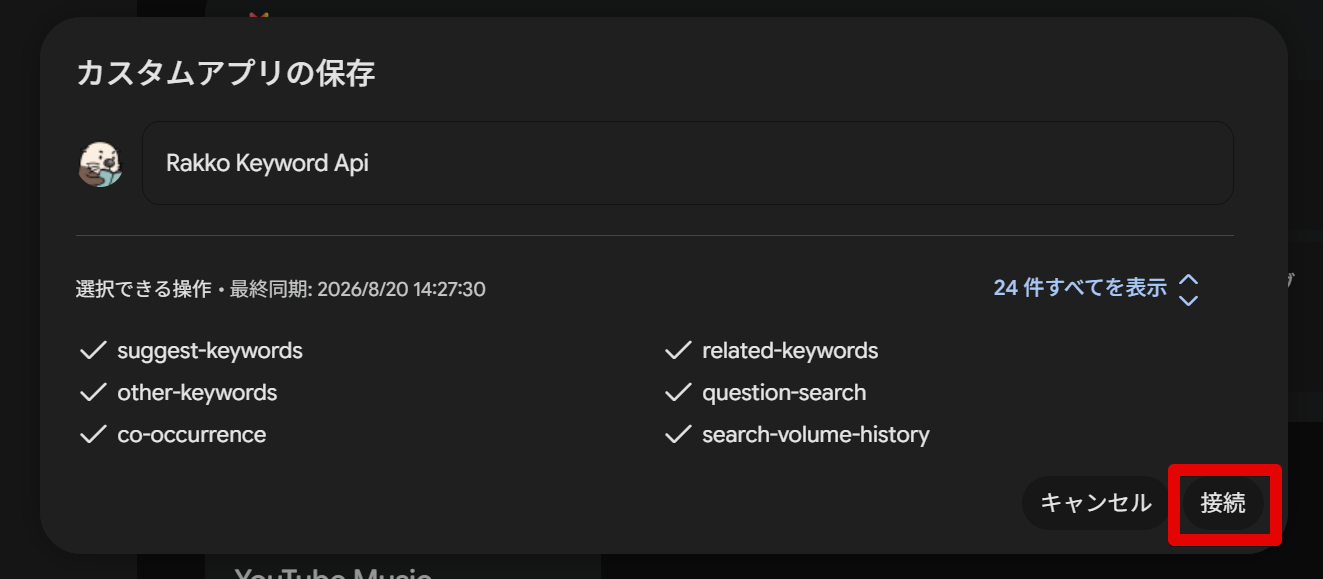Image resolution: width=1323 pixels, height=579 pixels.
Task: Select the co-occurrence operation label
Action: [192, 435]
